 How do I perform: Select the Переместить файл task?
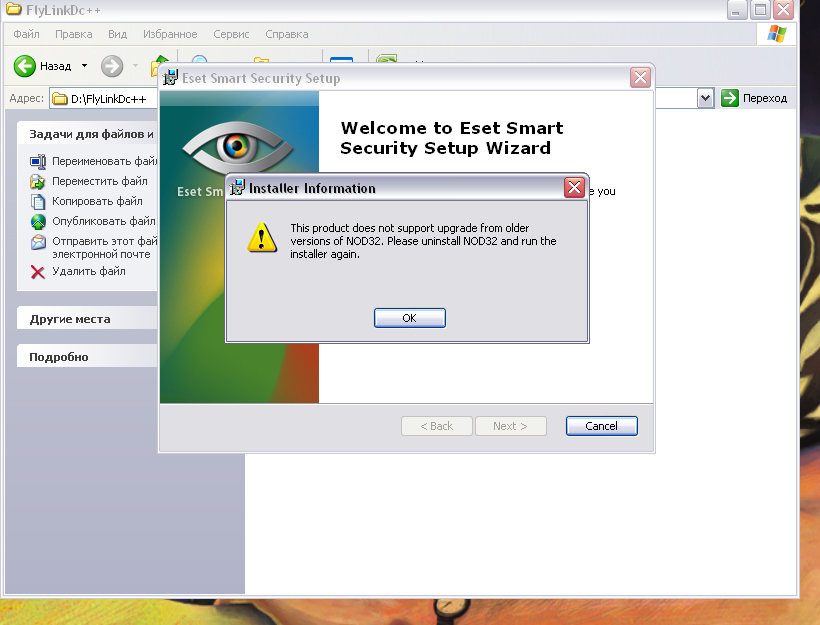pos(99,181)
